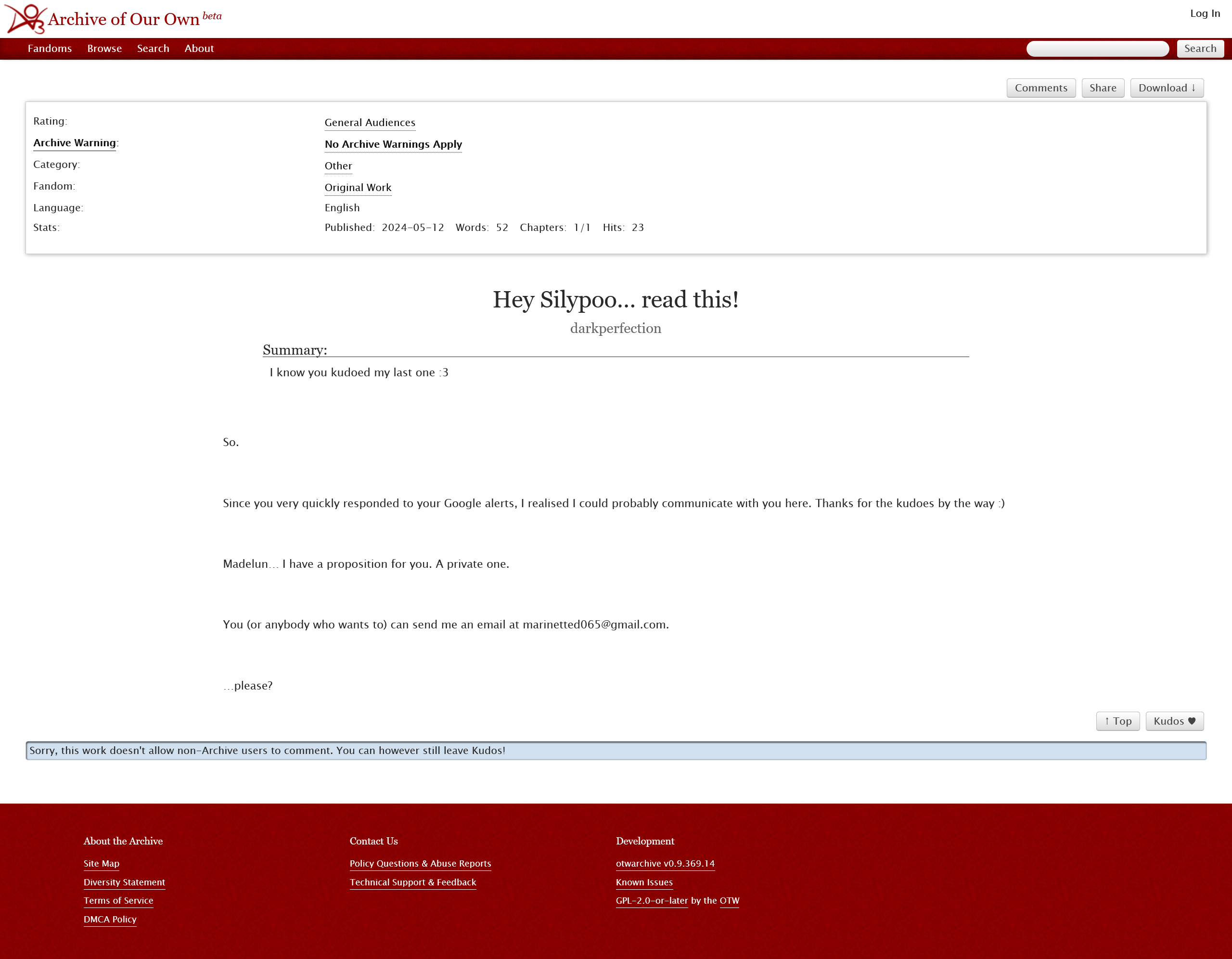Click the Top button to go up

[x=1117, y=721]
